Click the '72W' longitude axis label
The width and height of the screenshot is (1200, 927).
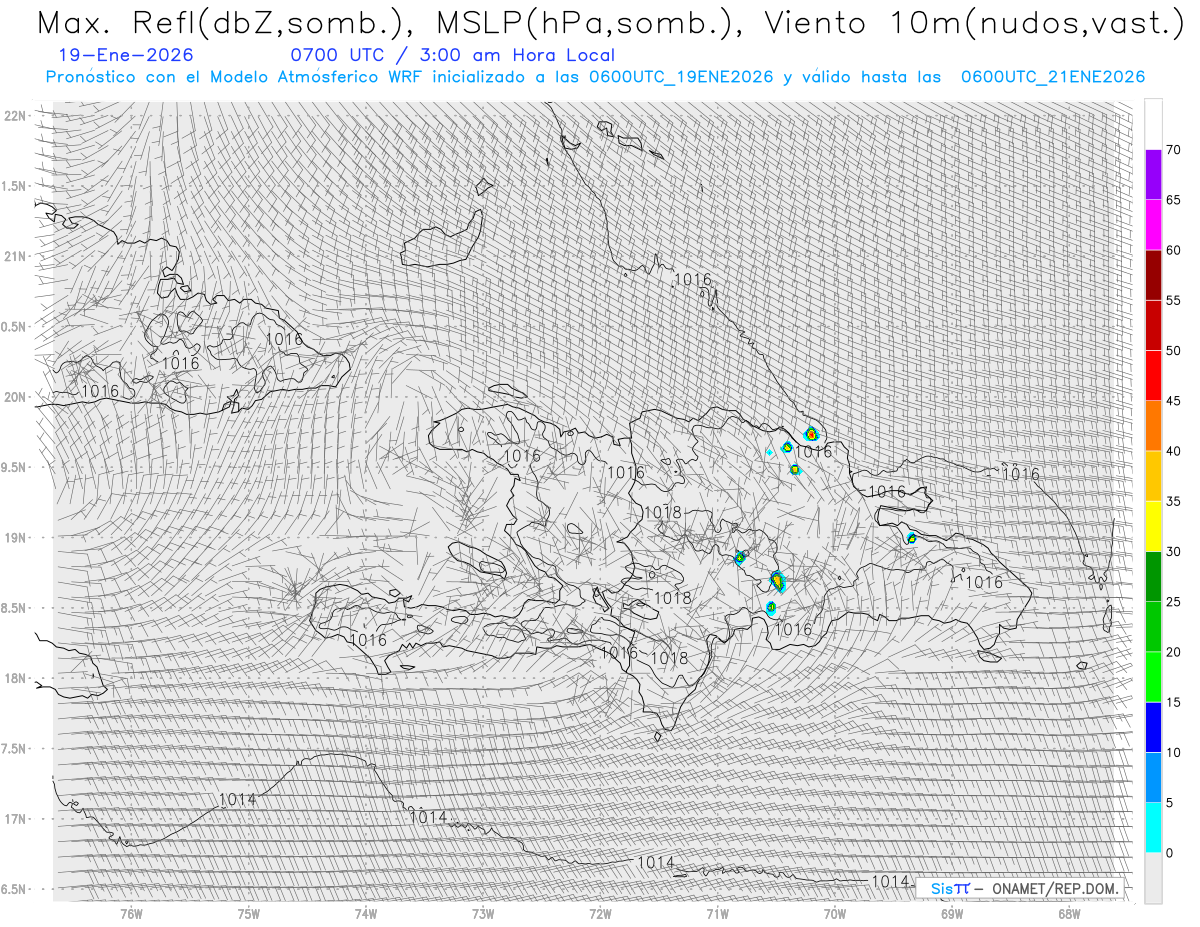point(600,913)
